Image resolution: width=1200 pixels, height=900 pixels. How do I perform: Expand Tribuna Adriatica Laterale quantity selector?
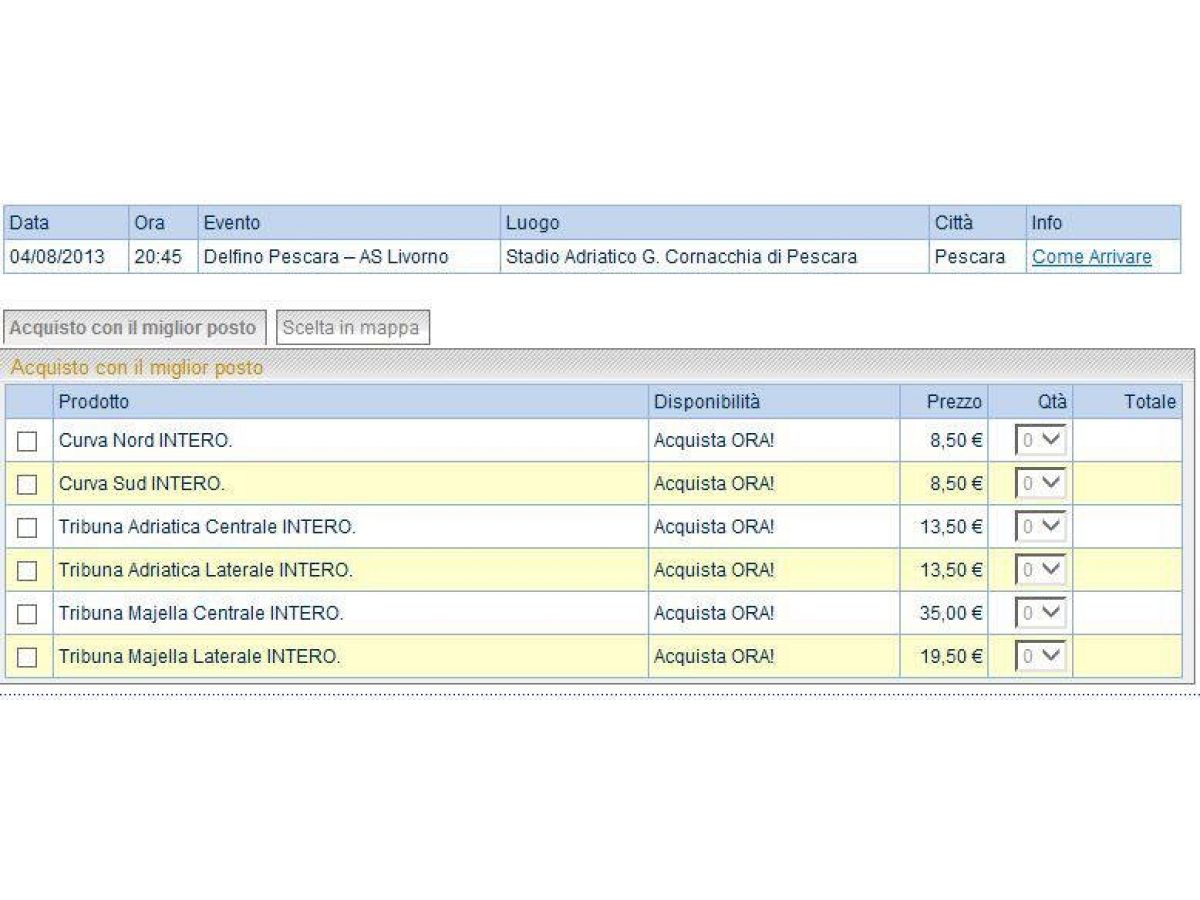(1041, 570)
